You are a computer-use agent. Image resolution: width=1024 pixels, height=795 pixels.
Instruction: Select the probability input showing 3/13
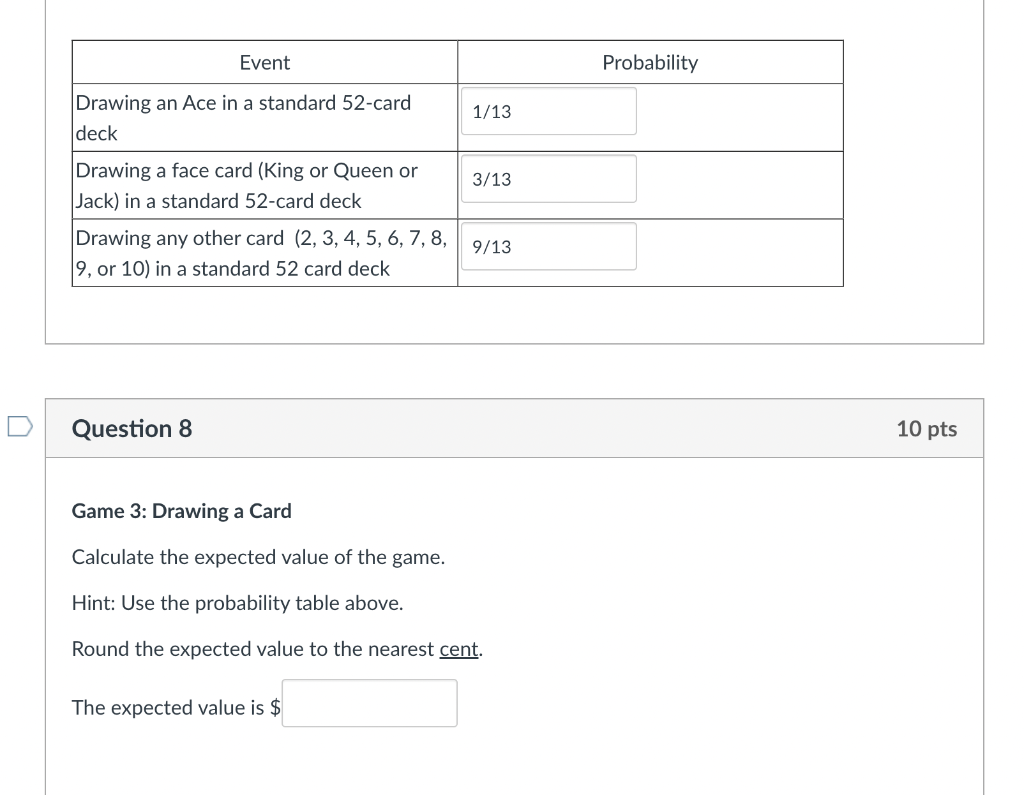coord(548,178)
